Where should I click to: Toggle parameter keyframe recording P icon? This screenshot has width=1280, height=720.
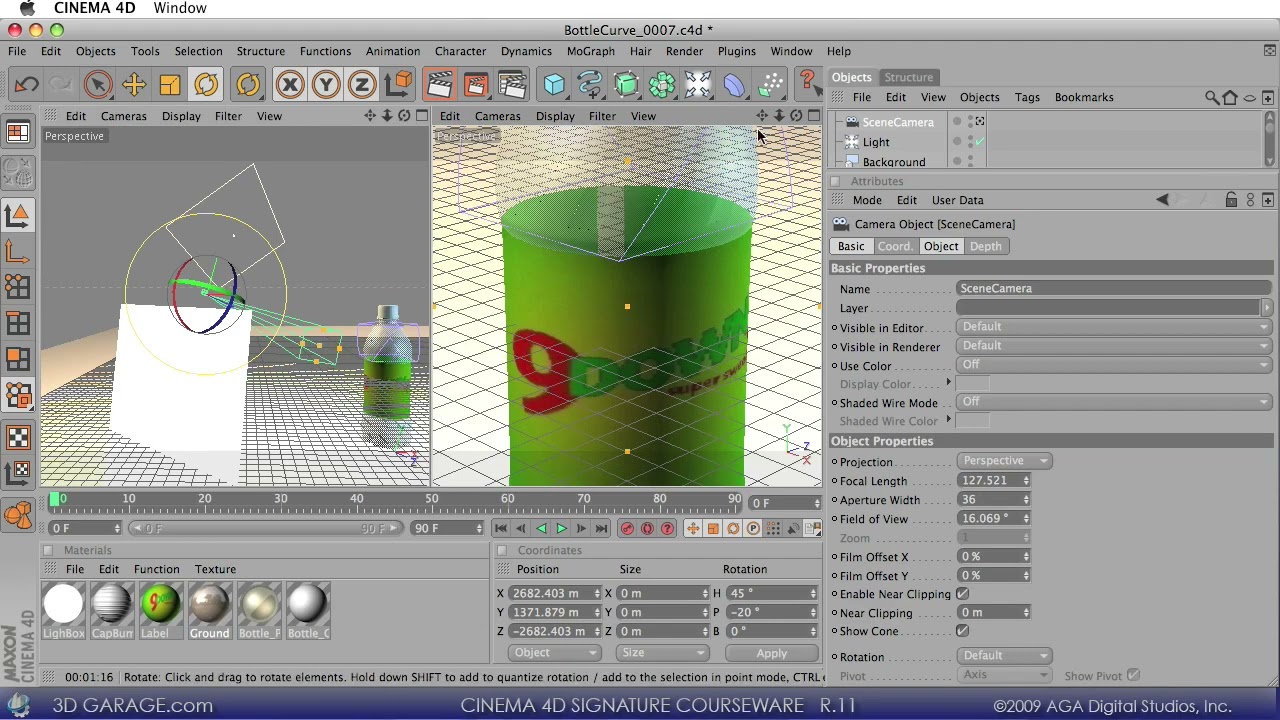753,528
